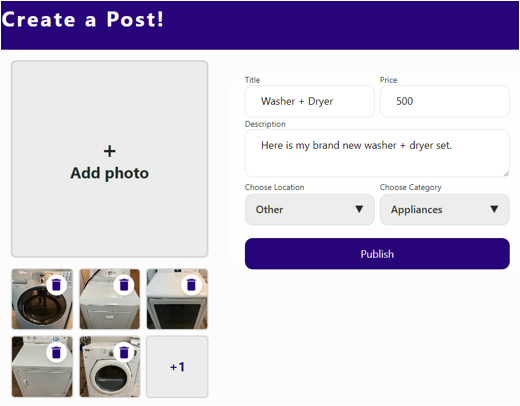This screenshot has height=406, width=520.
Task: Click the plus icon above Add photo
Action: tap(110, 151)
